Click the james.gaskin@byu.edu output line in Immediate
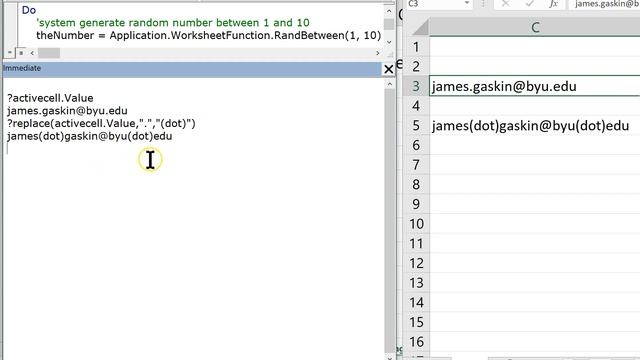Image resolution: width=640 pixels, height=360 pixels. coord(67,111)
